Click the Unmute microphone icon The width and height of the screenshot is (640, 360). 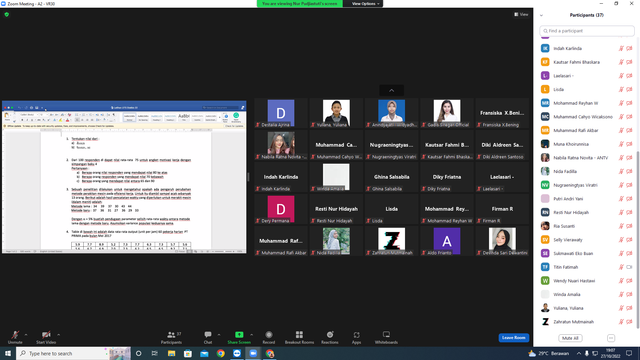(15, 335)
